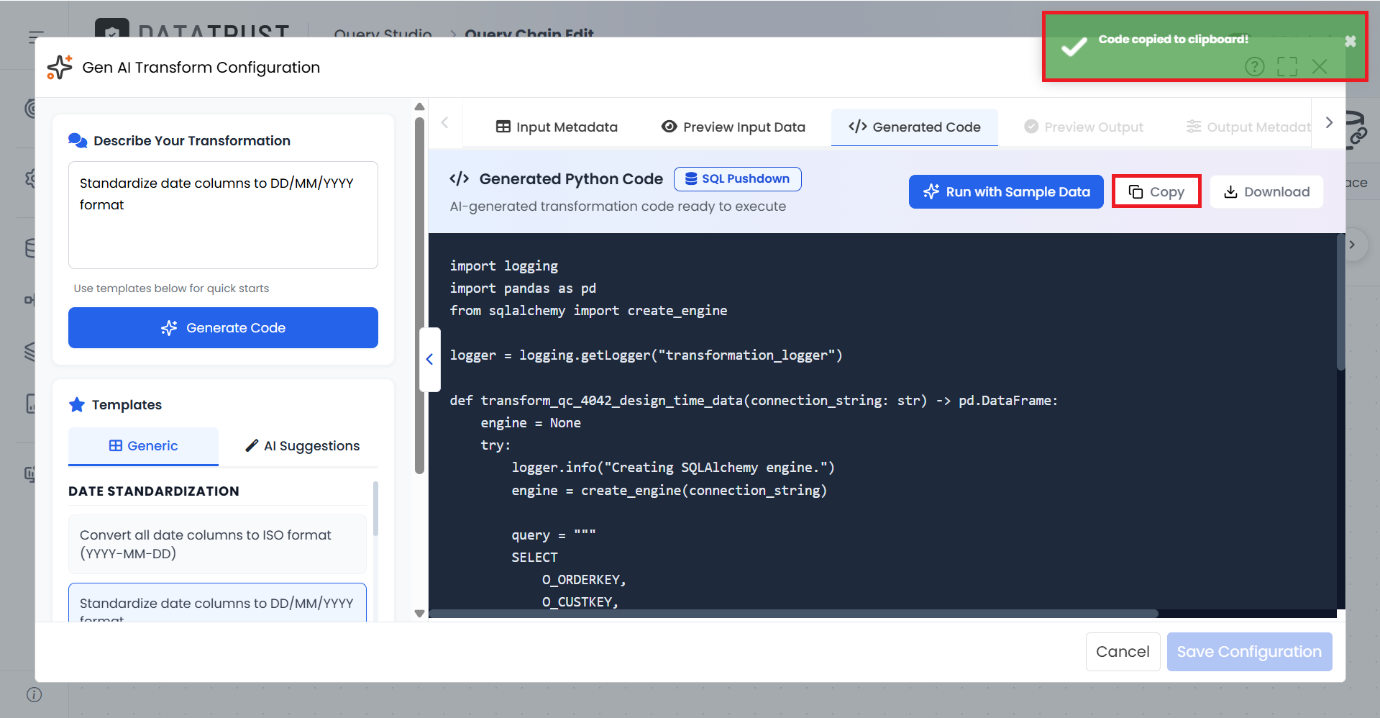1380x718 pixels.
Task: Close the Gen AI Transform dialog
Action: 1319,67
